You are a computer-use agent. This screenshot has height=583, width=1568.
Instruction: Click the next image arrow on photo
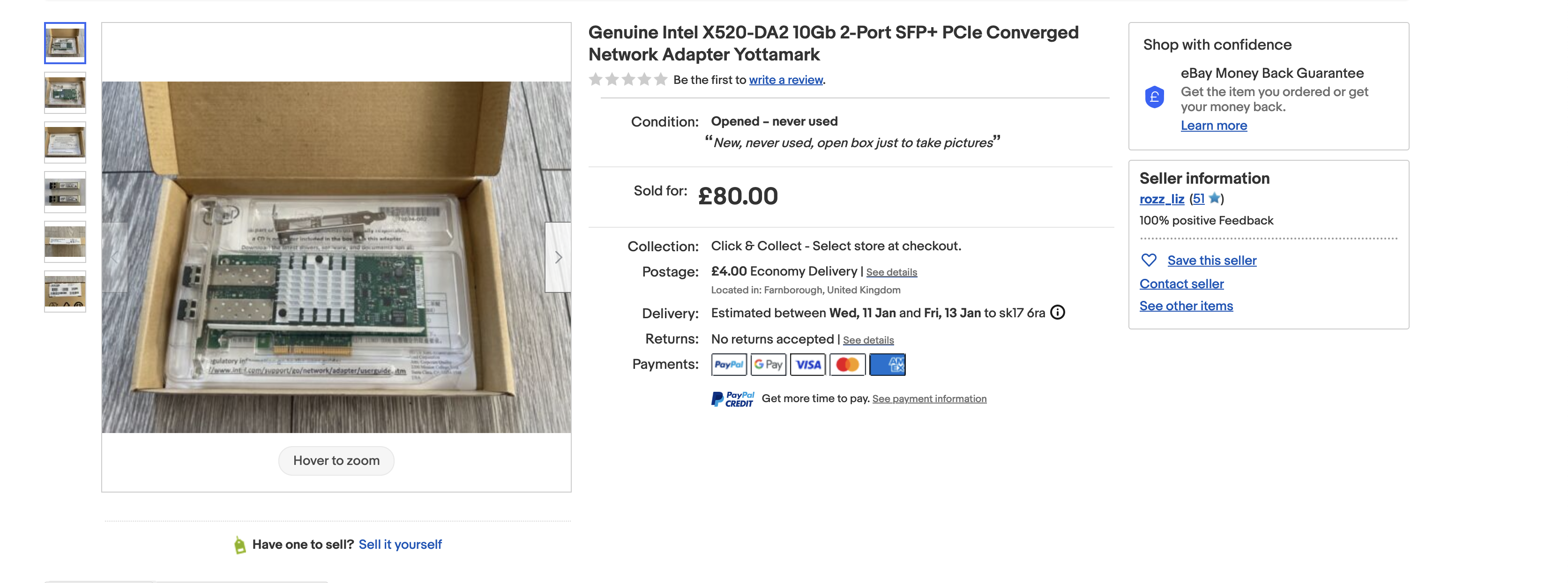click(558, 257)
